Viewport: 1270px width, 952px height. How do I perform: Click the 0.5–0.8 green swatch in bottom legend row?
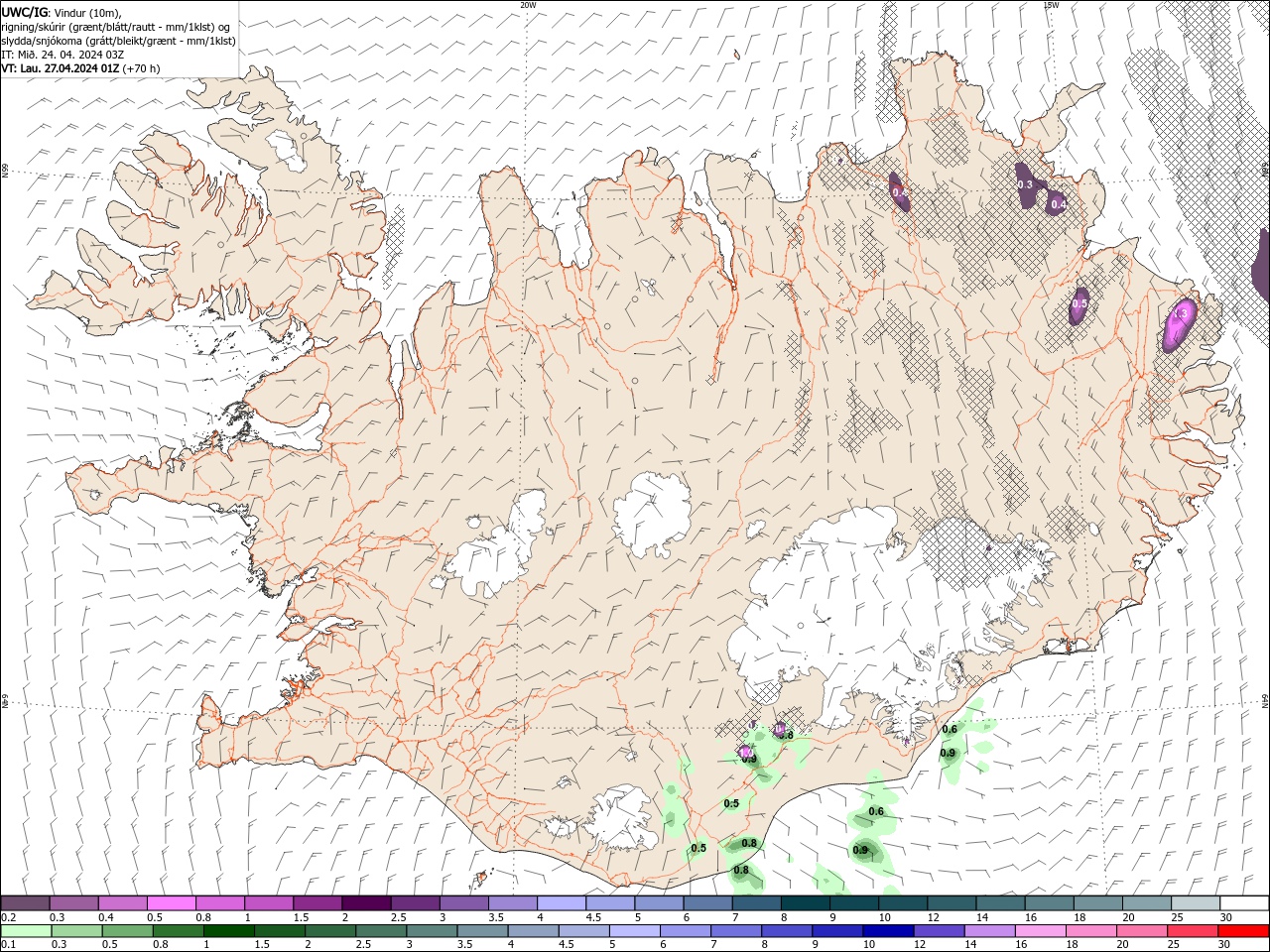coord(128,931)
